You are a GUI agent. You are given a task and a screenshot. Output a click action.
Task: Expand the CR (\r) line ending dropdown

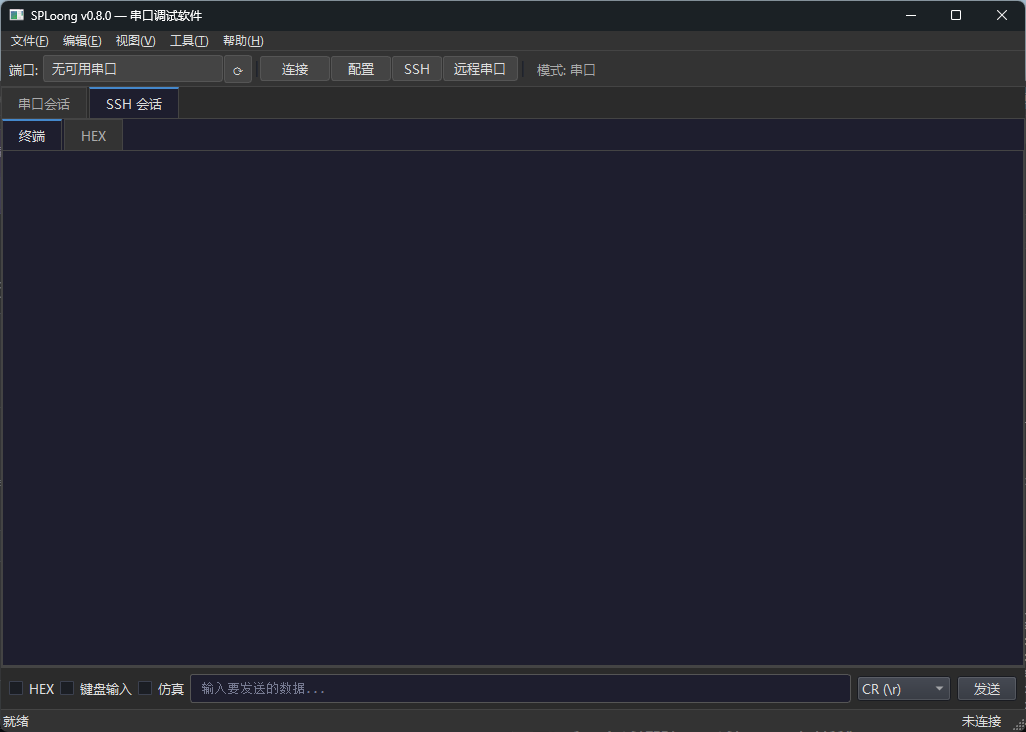[x=904, y=689]
